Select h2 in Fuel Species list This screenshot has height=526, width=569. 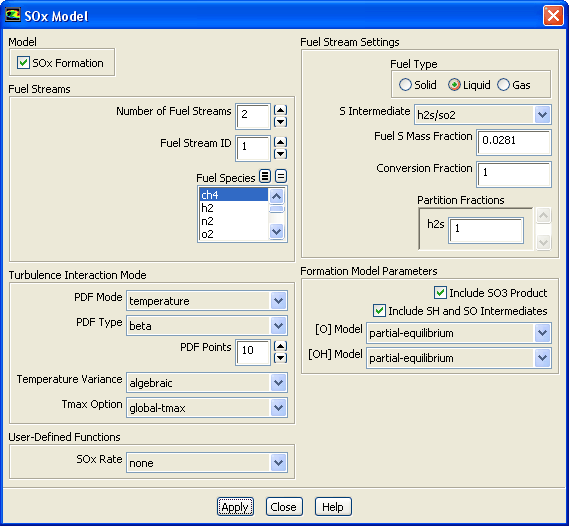pyautogui.click(x=234, y=208)
